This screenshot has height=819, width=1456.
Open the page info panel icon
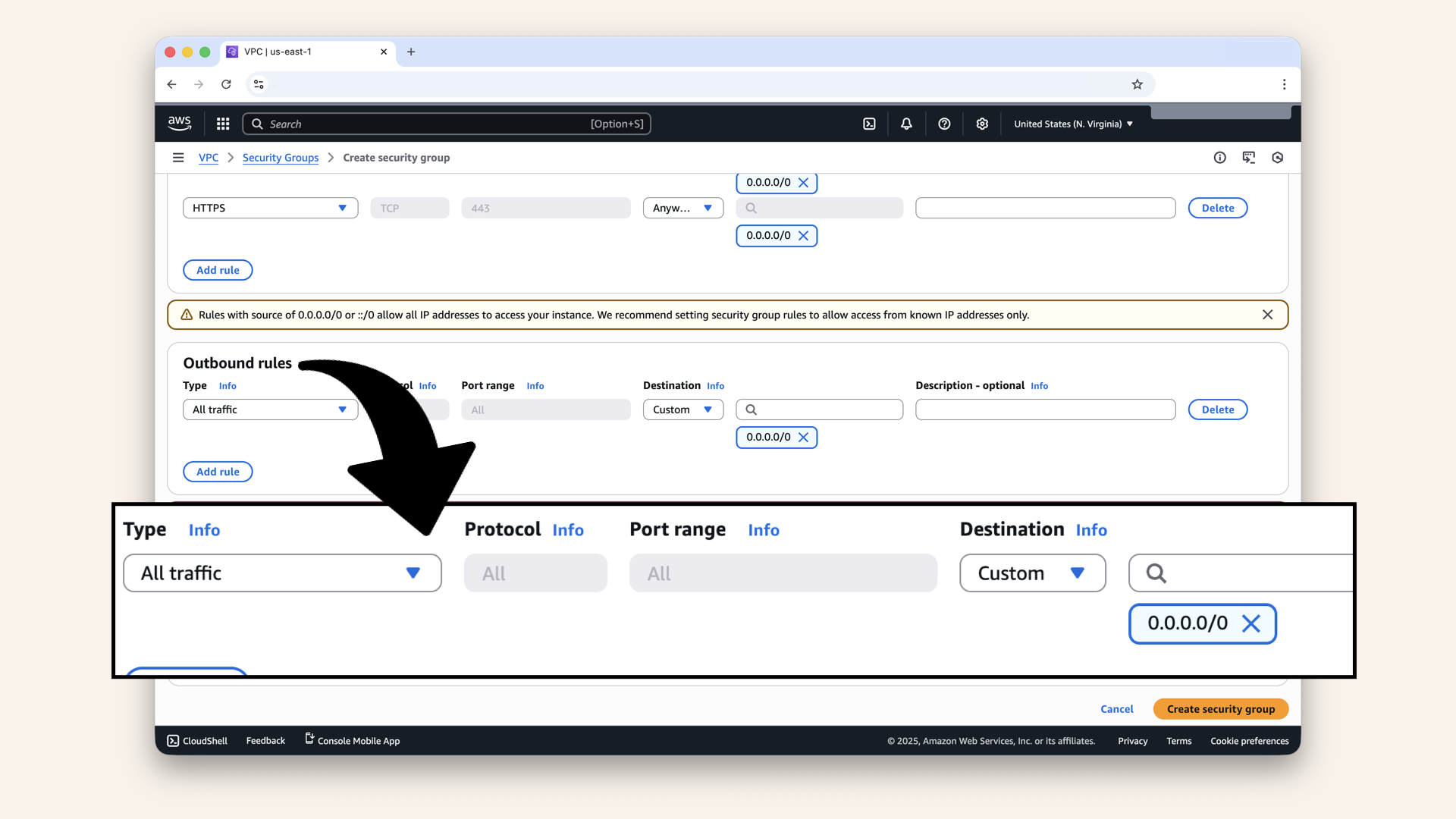[1219, 158]
